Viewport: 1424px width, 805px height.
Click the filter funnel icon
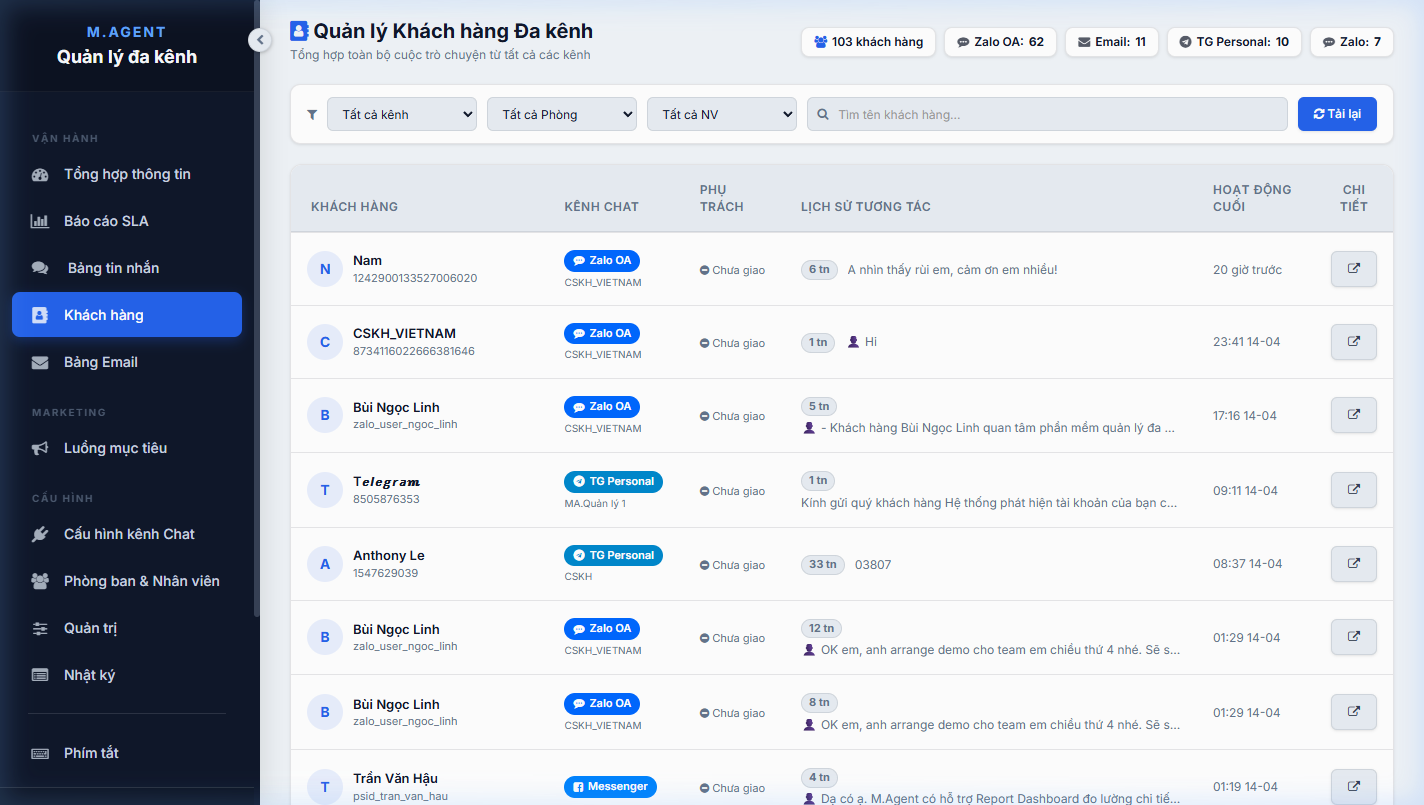[x=312, y=115]
